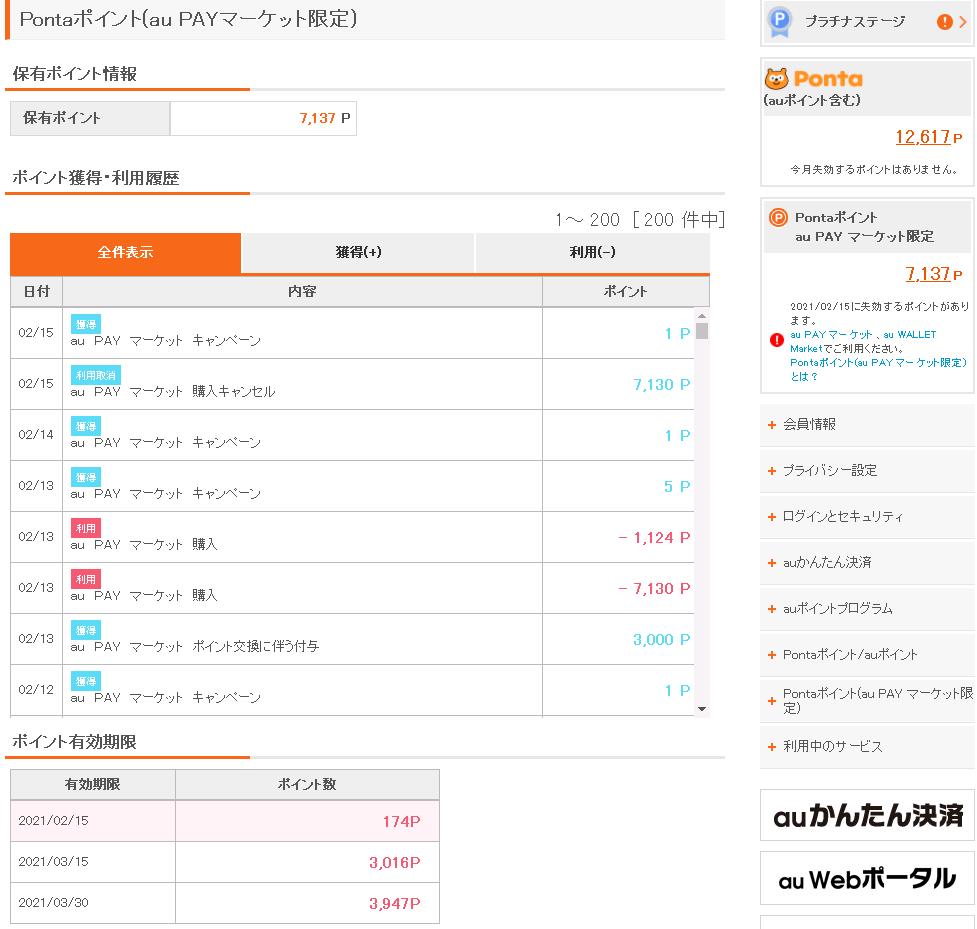Select the 全件表示 tab
The width and height of the screenshot is (977, 929).
point(125,252)
